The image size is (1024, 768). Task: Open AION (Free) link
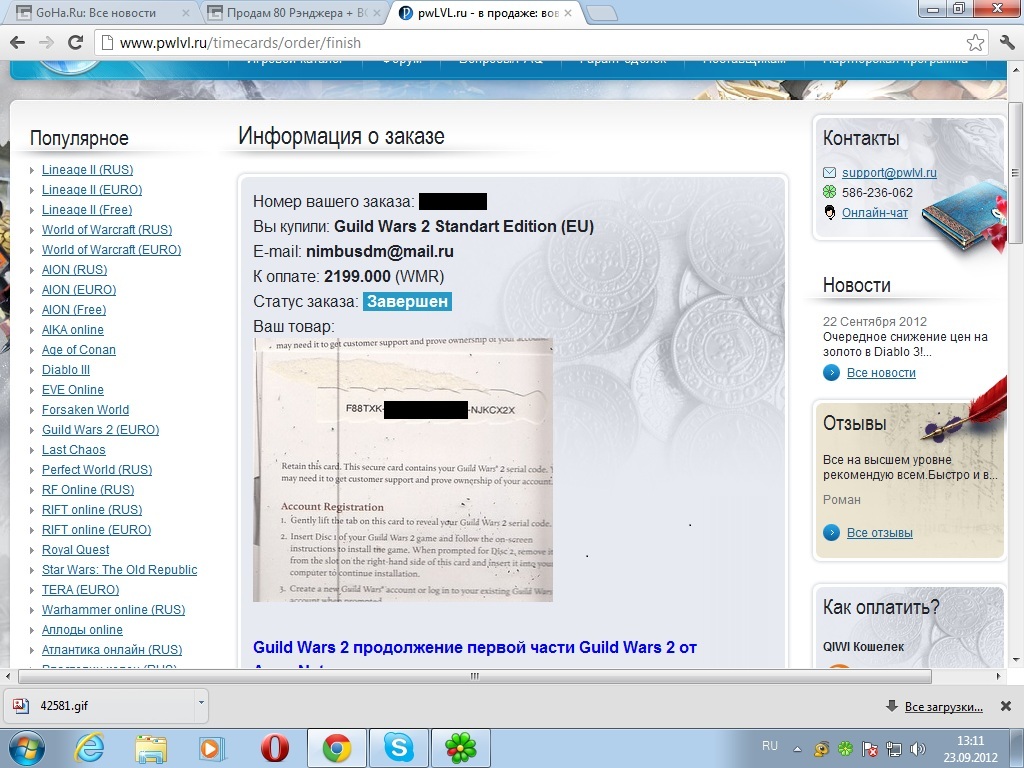point(74,310)
